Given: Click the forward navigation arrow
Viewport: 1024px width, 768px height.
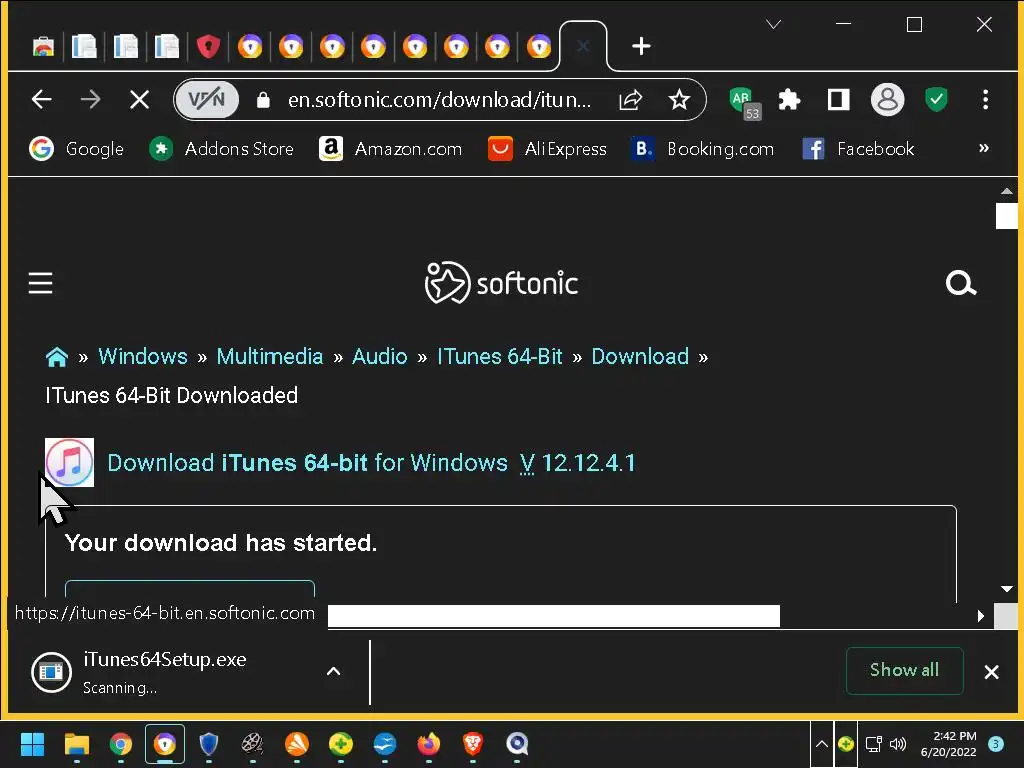Looking at the screenshot, I should pyautogui.click(x=90, y=99).
